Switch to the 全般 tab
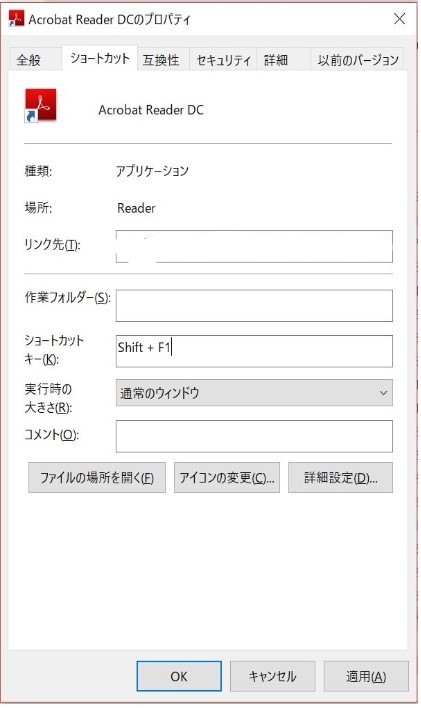 click(x=29, y=60)
